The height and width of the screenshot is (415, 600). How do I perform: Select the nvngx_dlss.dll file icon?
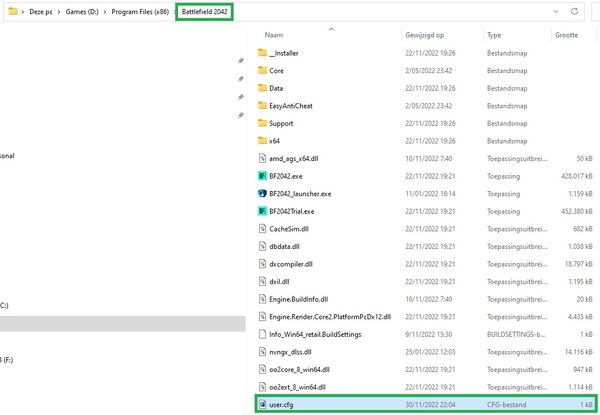coord(262,352)
